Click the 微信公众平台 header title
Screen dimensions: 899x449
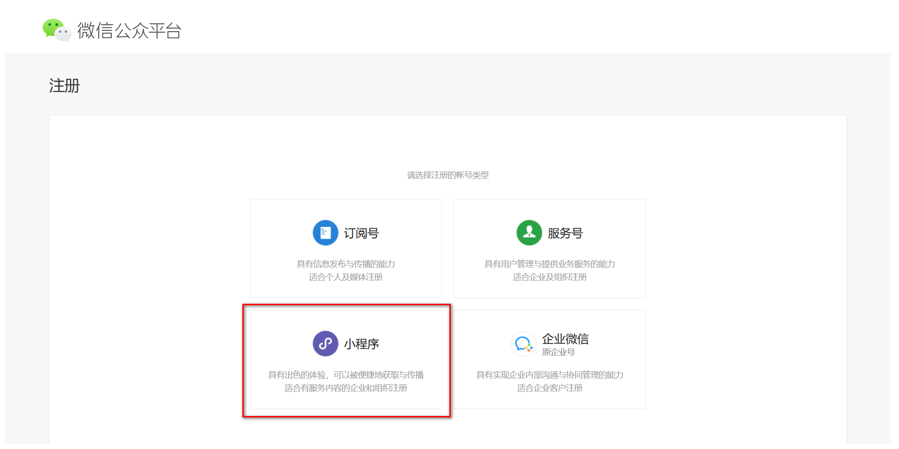[129, 31]
